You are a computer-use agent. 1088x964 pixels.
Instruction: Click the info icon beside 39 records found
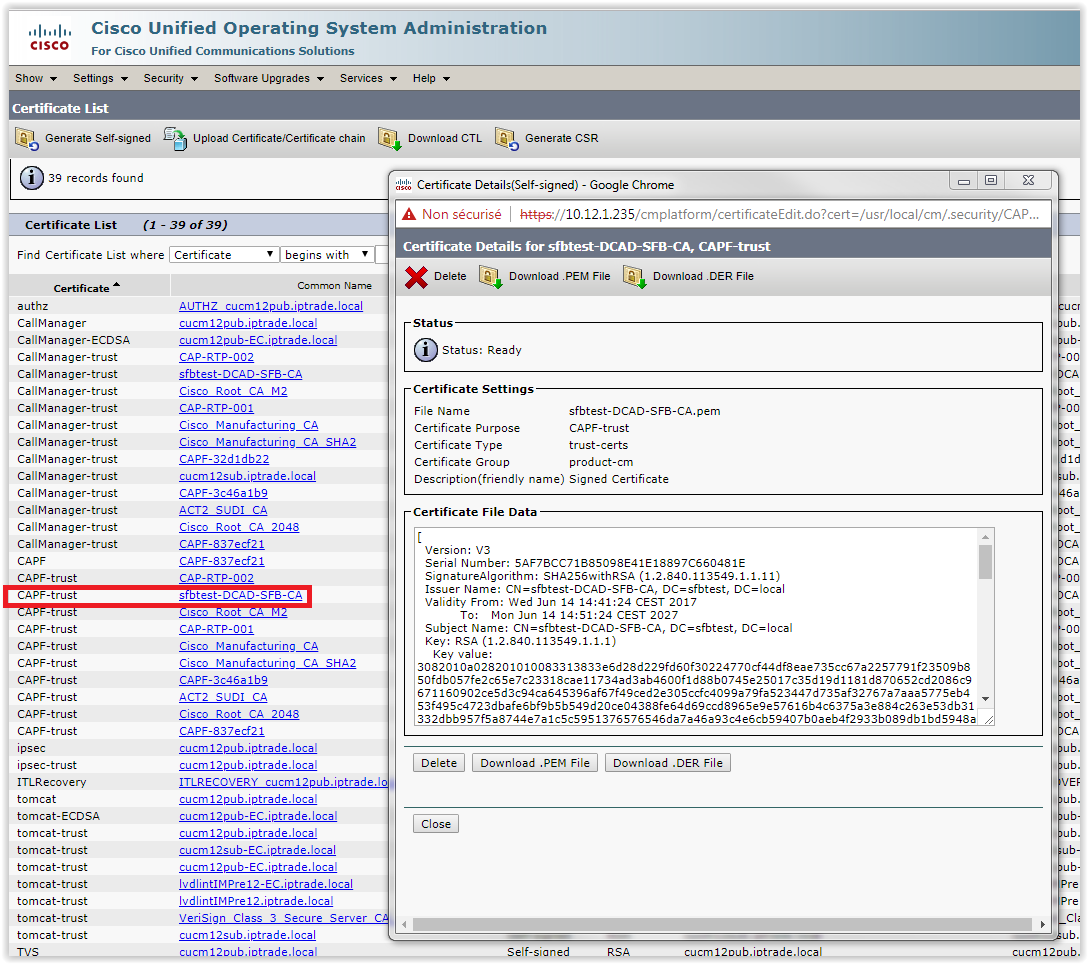(x=31, y=178)
